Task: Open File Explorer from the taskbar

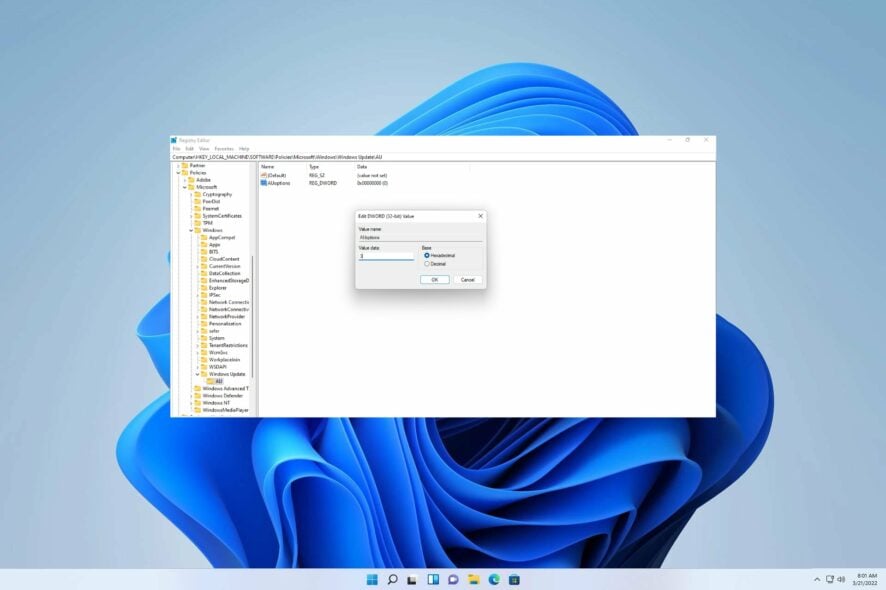Action: [x=474, y=579]
